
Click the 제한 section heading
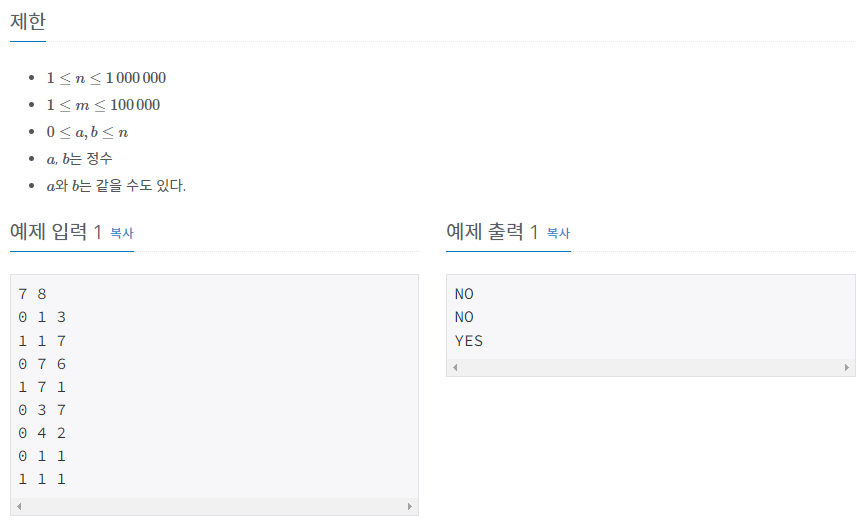pyautogui.click(x=27, y=21)
